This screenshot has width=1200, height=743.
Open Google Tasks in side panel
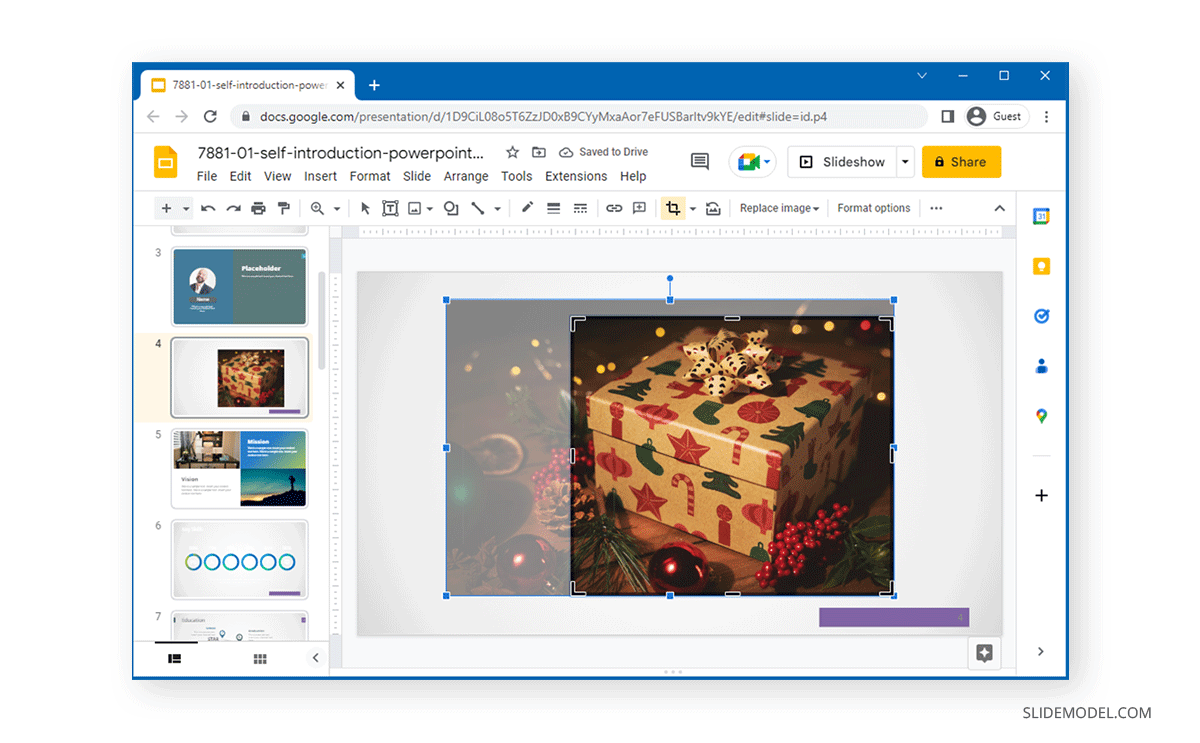point(1041,316)
